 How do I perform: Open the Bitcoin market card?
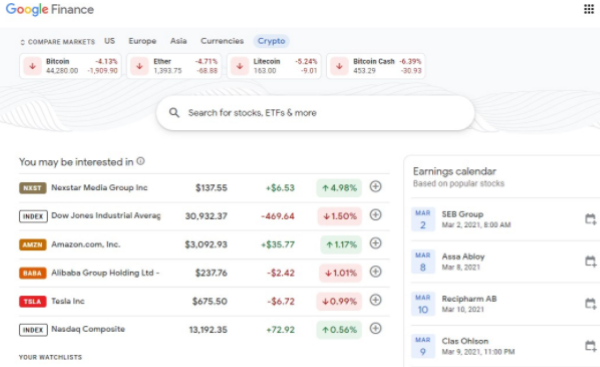point(70,66)
